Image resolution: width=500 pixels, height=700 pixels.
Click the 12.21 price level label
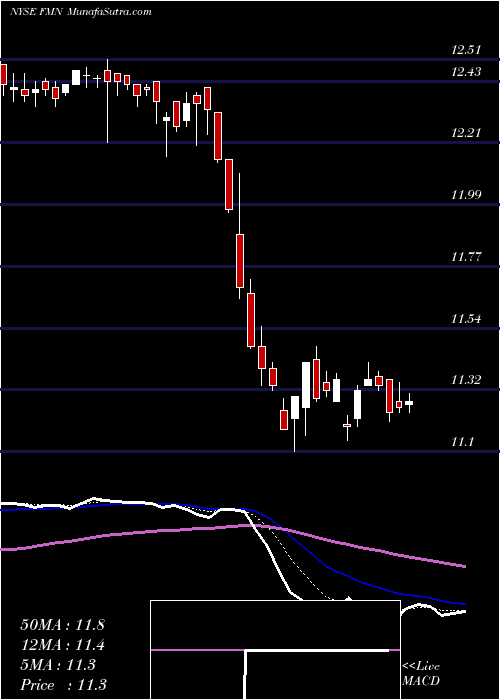[x=466, y=133]
